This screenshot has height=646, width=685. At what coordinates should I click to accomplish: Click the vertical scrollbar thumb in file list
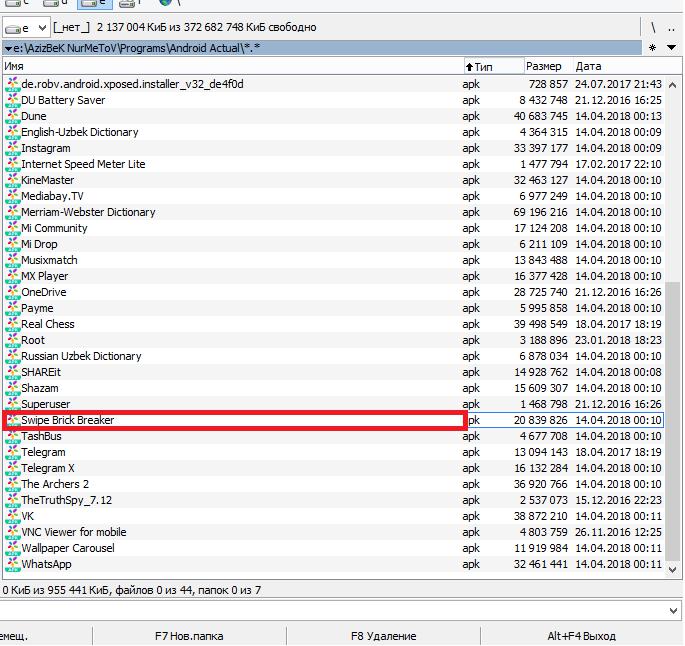click(673, 421)
